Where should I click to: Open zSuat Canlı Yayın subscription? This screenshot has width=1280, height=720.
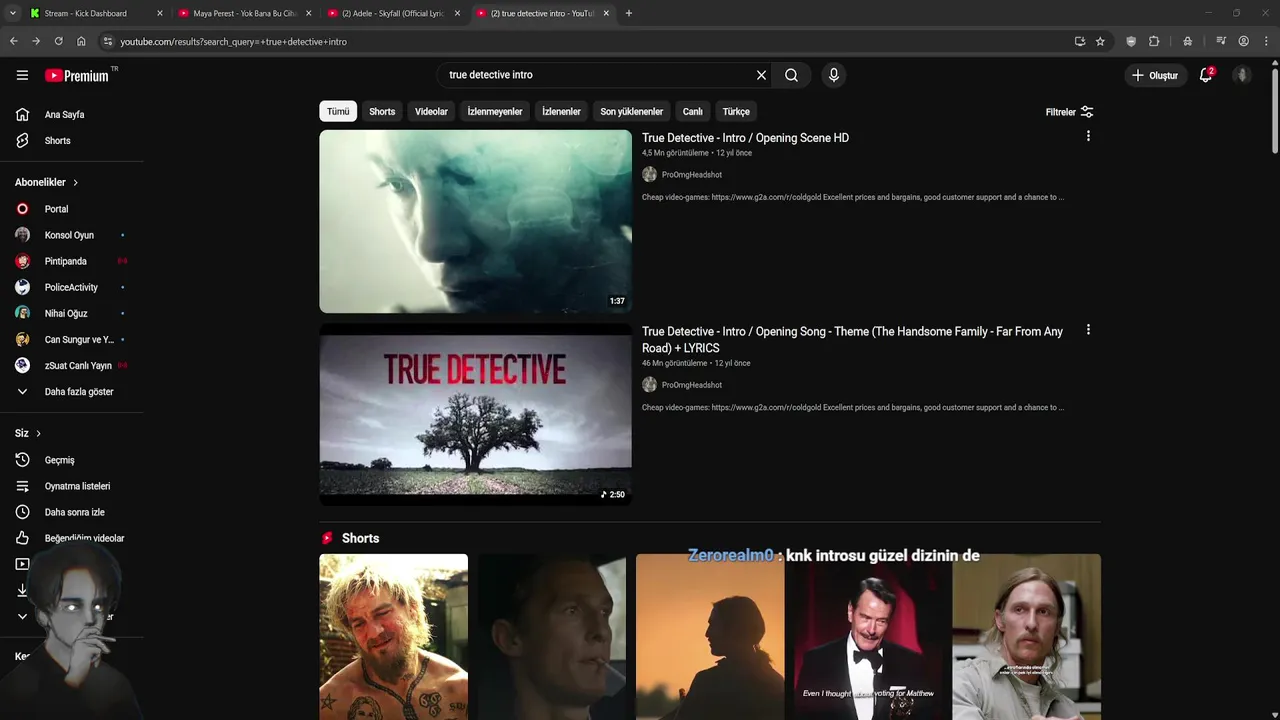coord(77,366)
